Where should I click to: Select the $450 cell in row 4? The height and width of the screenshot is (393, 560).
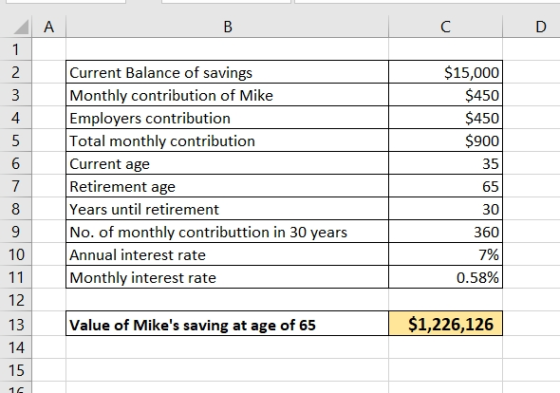point(445,118)
